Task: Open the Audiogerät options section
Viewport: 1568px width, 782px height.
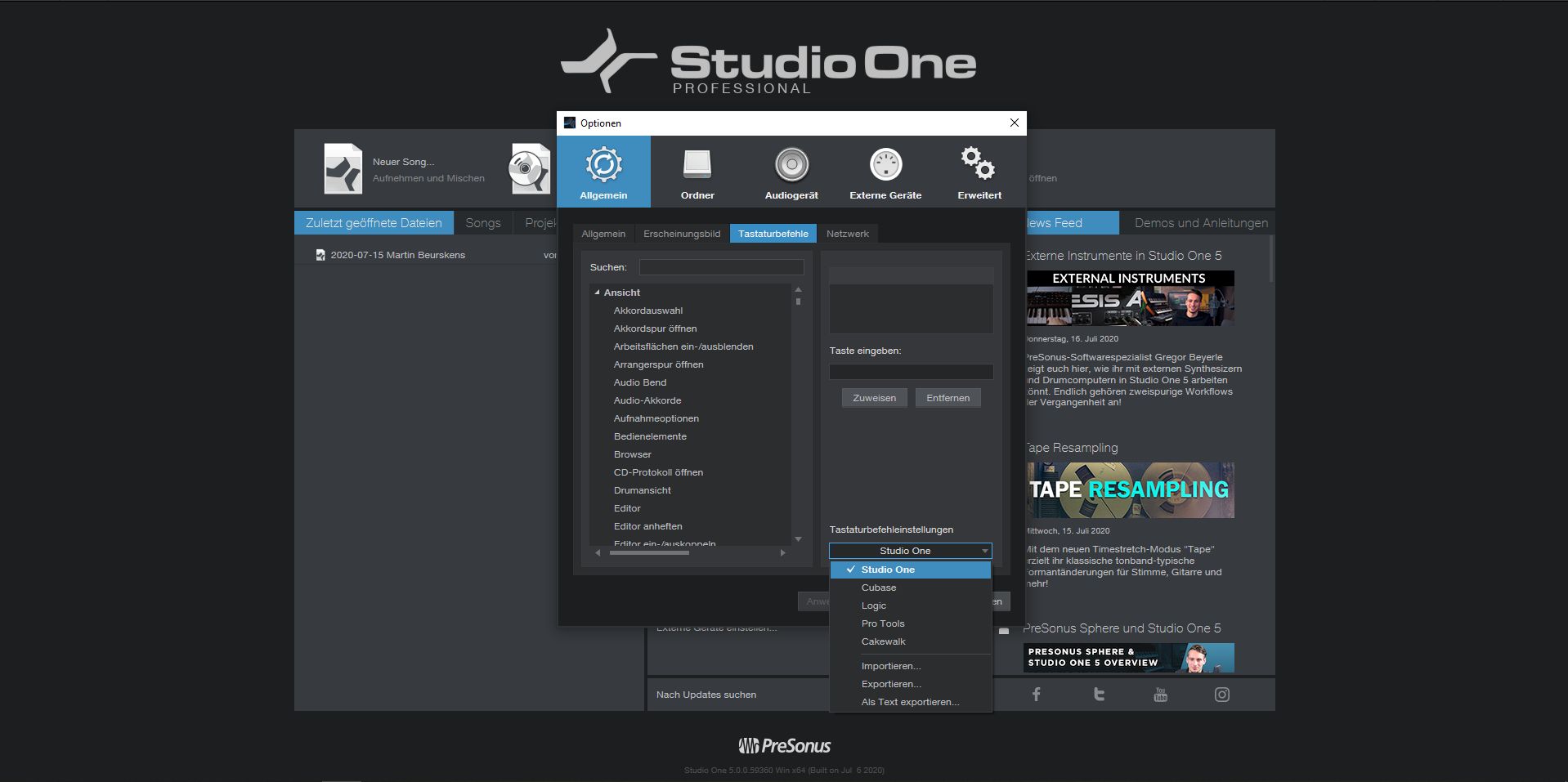Action: point(791,172)
